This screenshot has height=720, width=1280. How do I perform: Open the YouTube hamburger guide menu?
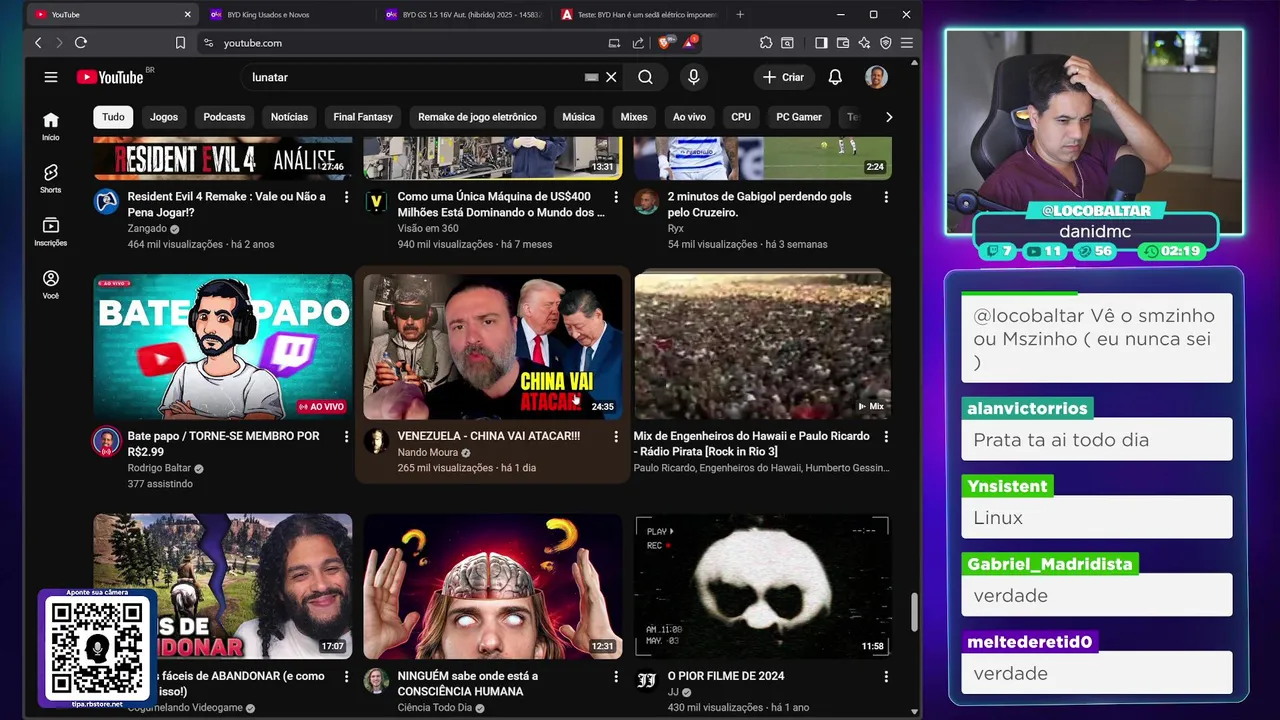pyautogui.click(x=51, y=77)
